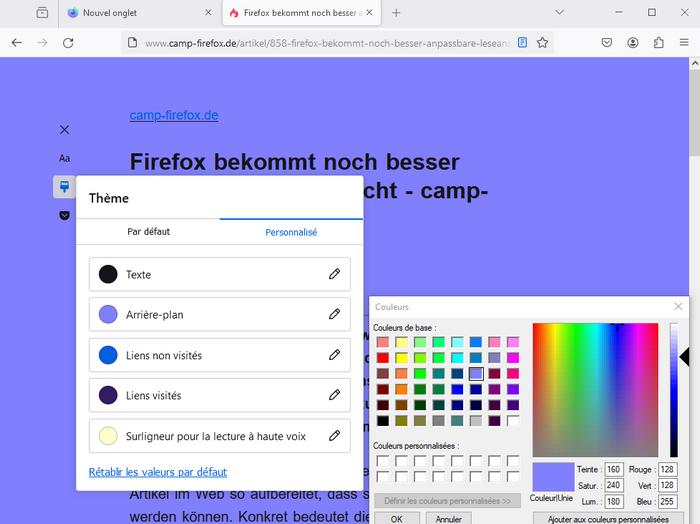Open a new tab with plus button
The width and height of the screenshot is (700, 524).
pyautogui.click(x=396, y=13)
